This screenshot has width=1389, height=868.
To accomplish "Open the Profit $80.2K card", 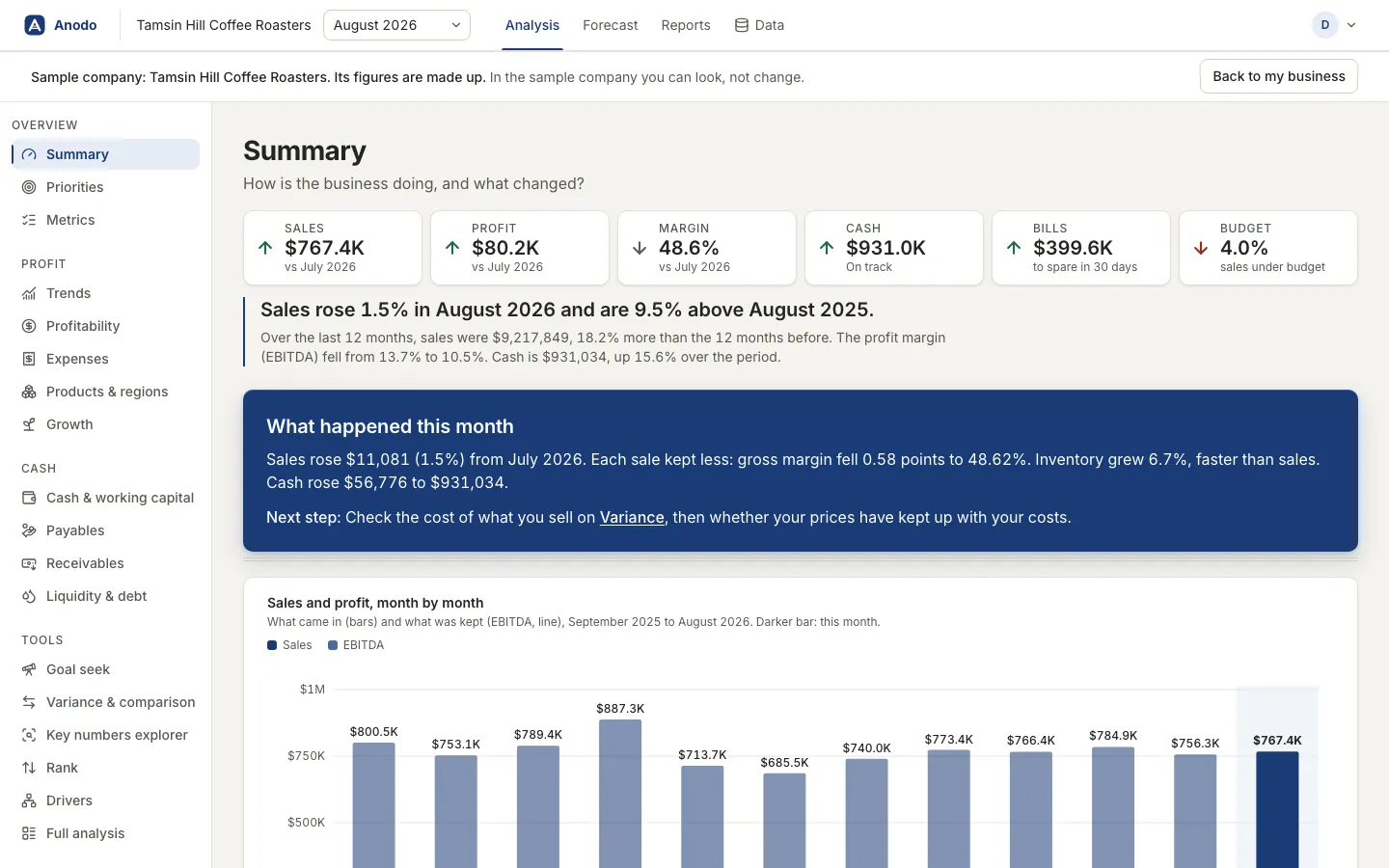I will 520,248.
